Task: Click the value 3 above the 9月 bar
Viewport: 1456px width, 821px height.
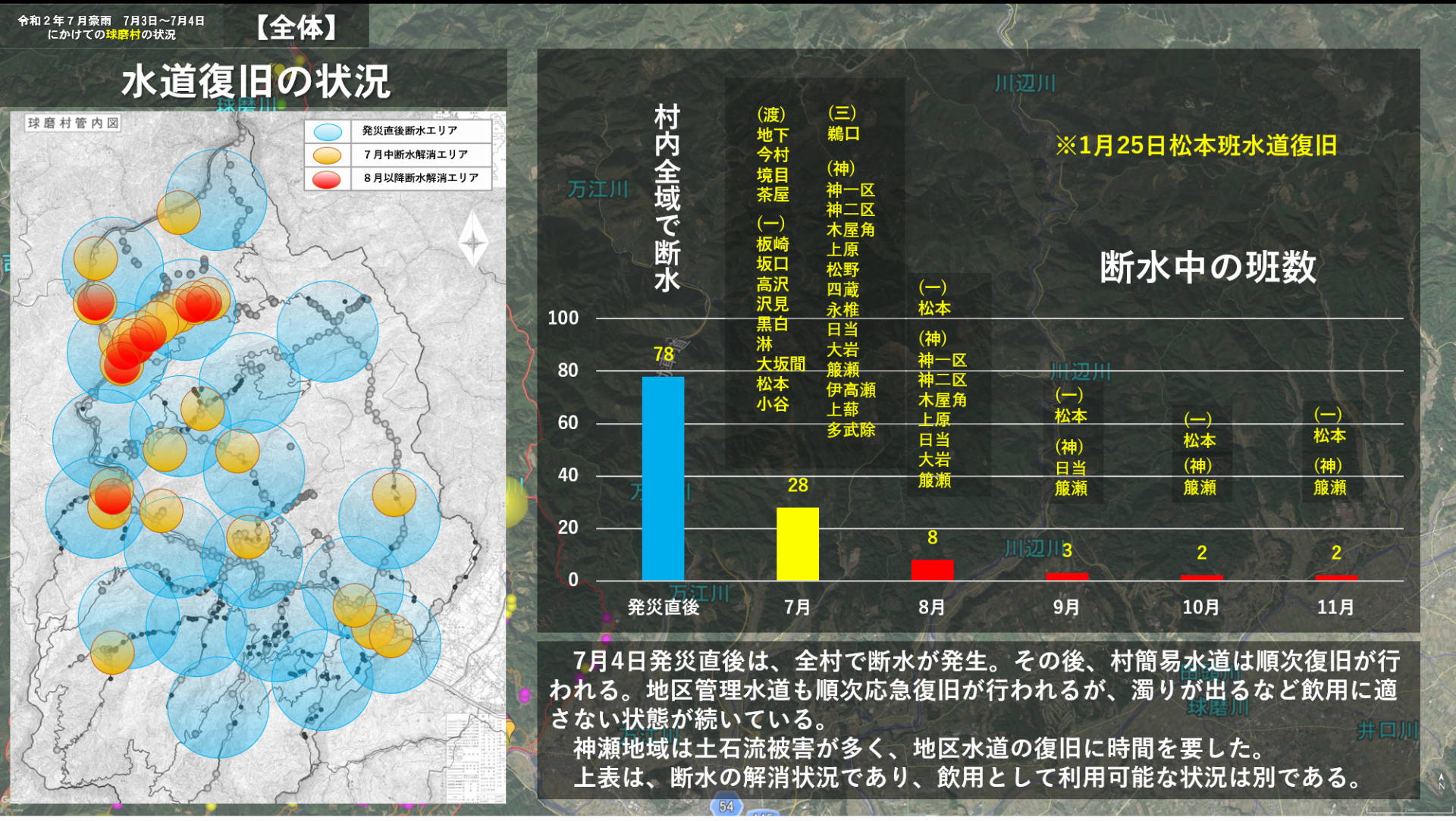Action: pos(1067,551)
